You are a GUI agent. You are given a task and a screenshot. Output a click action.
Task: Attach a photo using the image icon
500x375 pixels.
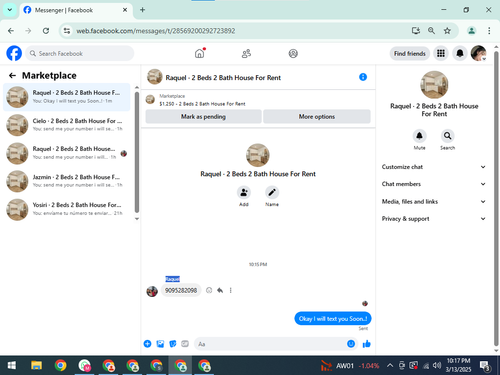(160, 344)
